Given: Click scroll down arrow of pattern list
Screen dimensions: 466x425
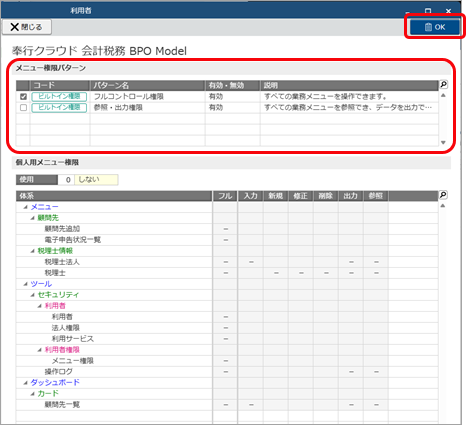Looking at the screenshot, I should (x=443, y=142).
